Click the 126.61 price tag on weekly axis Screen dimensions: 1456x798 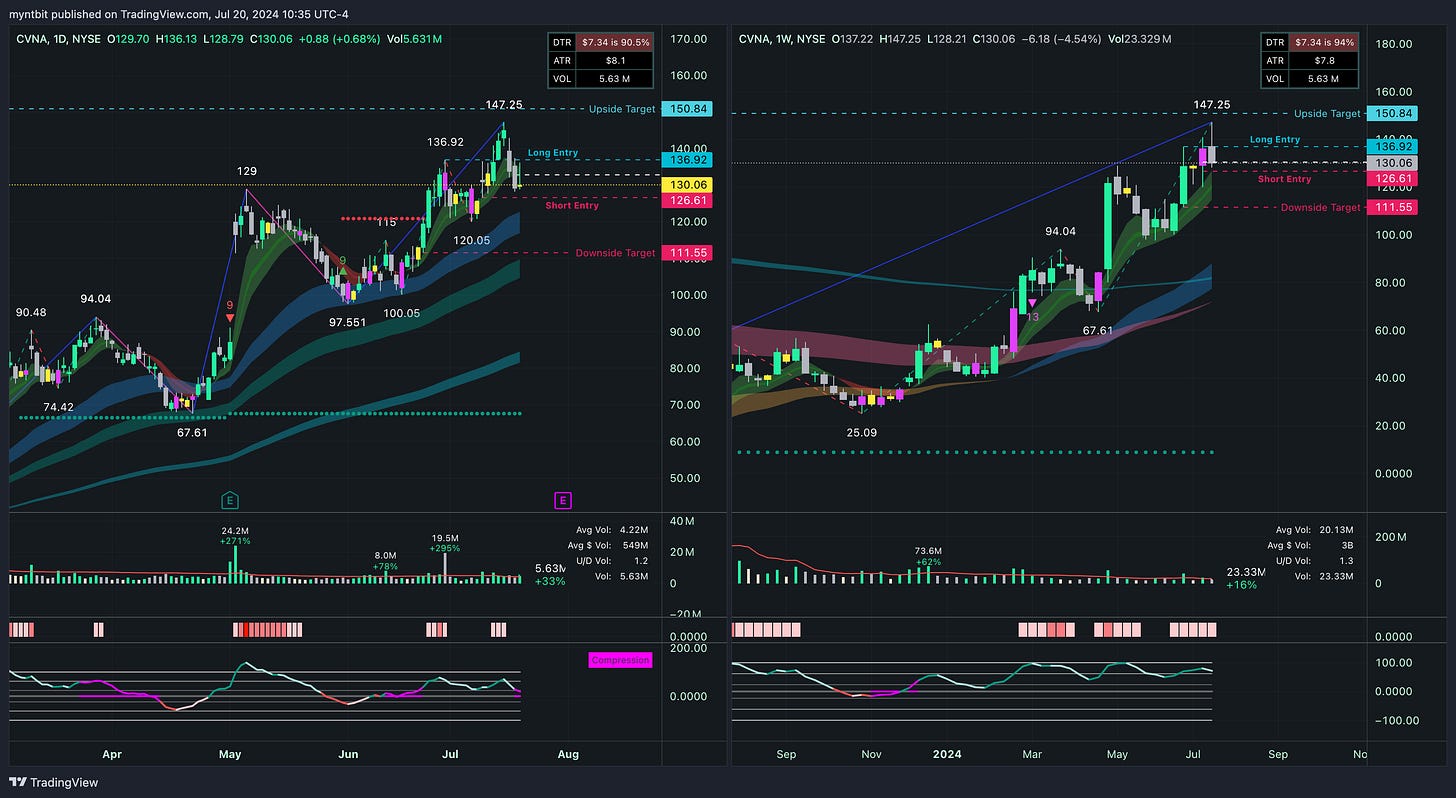click(1393, 179)
